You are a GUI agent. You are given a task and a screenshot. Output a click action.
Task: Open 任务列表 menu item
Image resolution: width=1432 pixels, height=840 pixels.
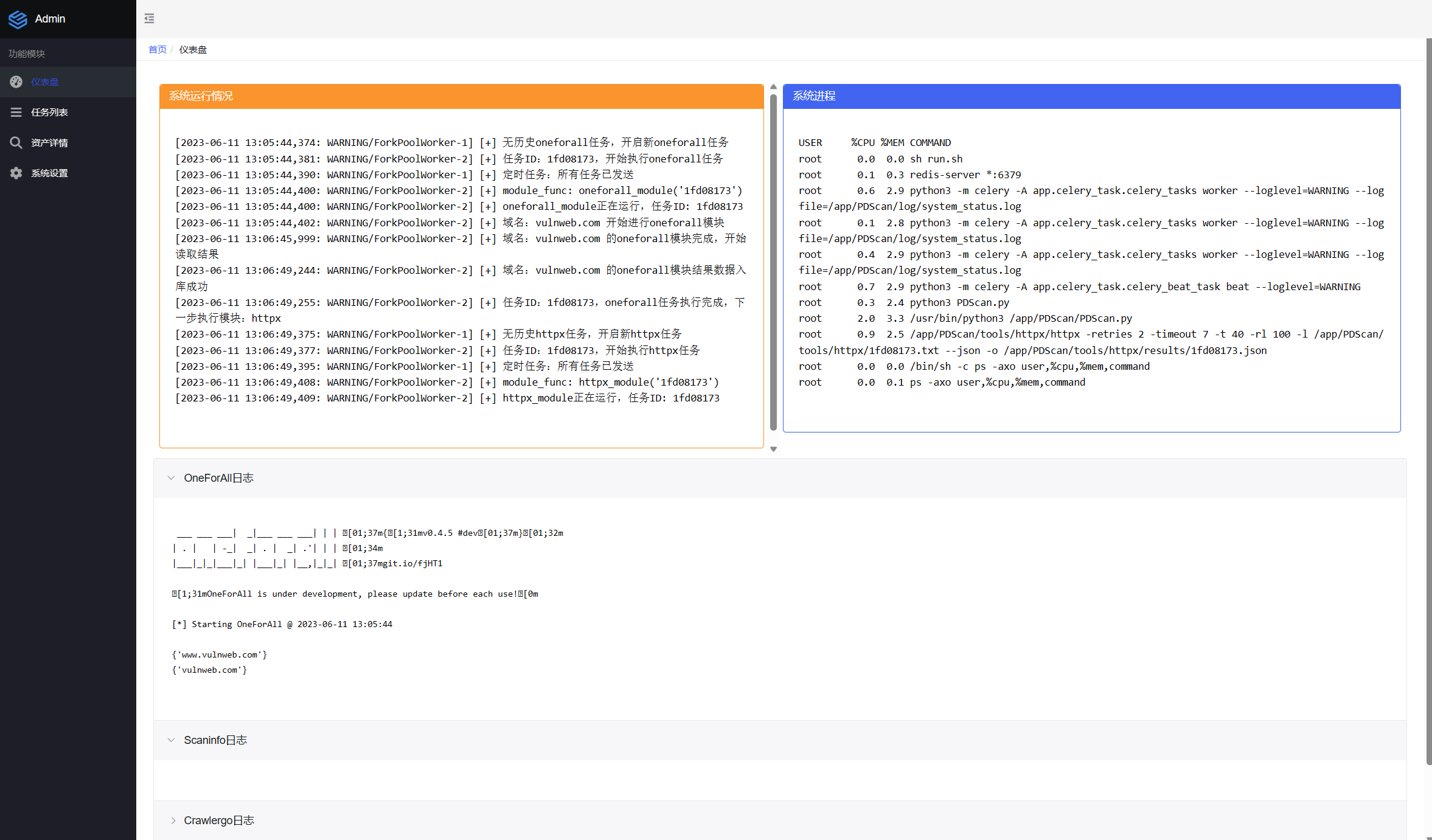[x=68, y=112]
